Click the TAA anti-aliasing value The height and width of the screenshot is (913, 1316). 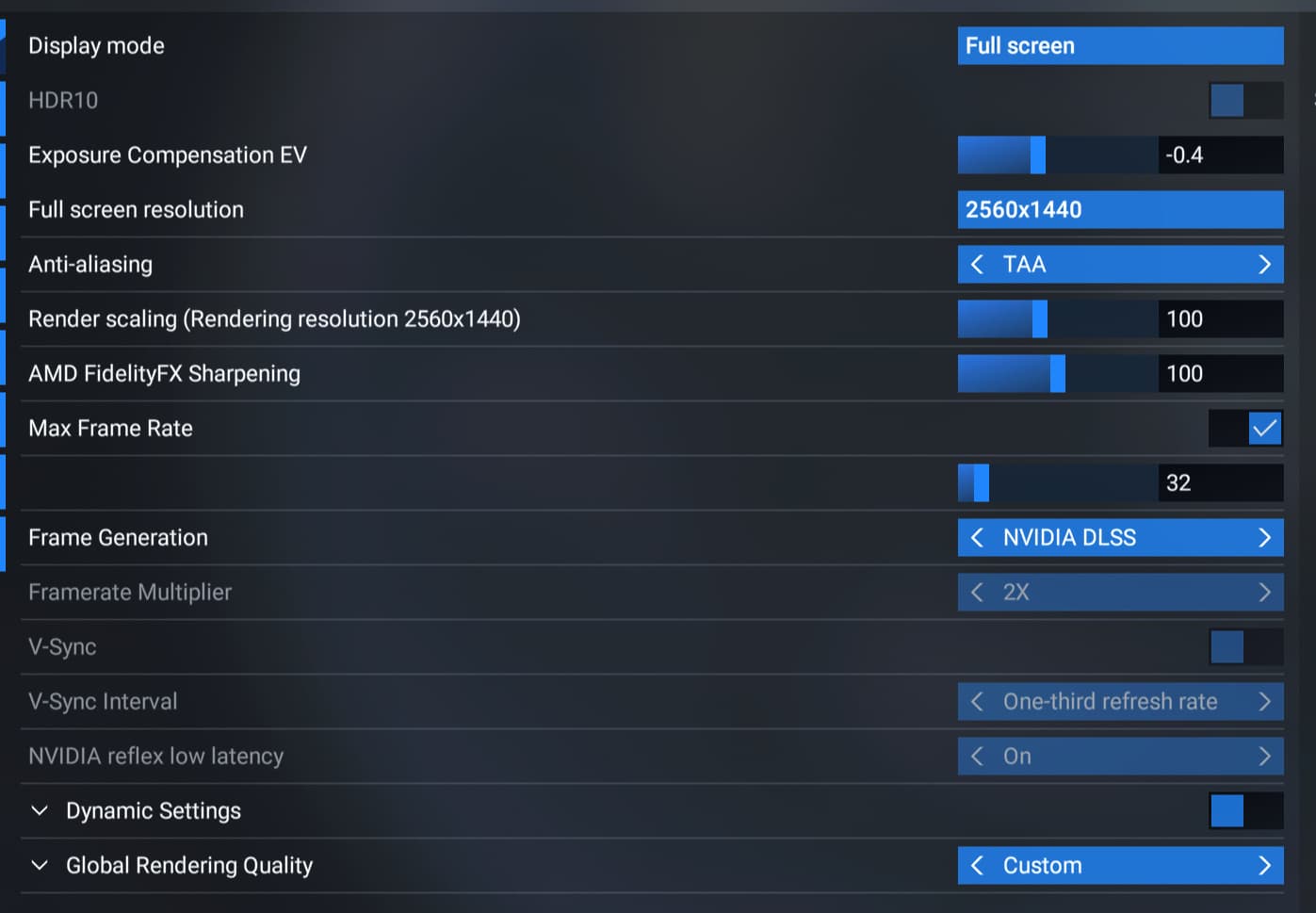[x=1024, y=264]
